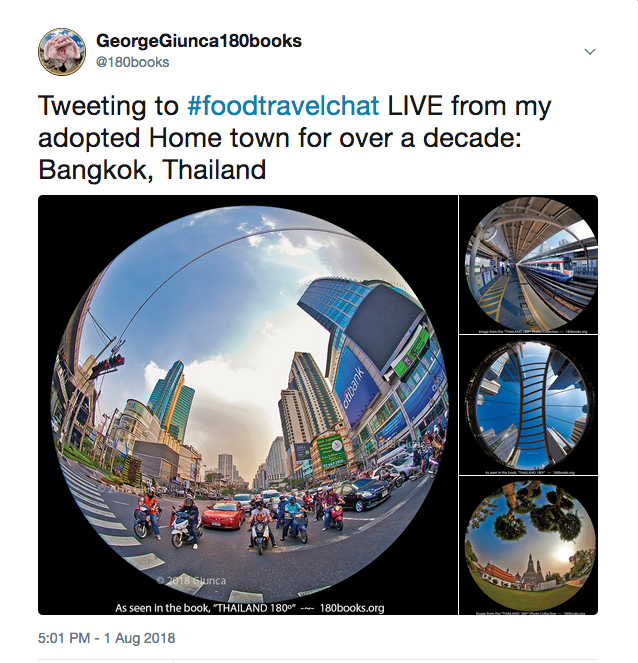Open the @180books handle link
The height and width of the screenshot is (663, 638).
[133, 62]
